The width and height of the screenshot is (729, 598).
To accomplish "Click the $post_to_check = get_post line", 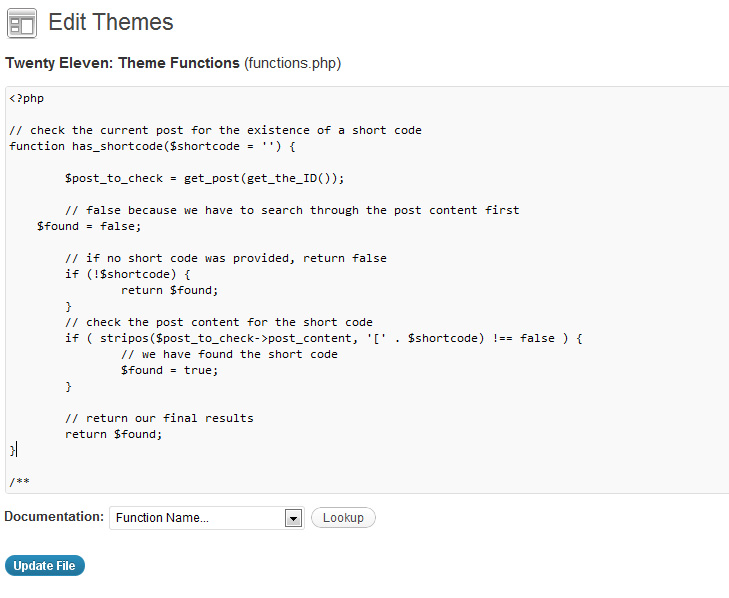I will [205, 179].
